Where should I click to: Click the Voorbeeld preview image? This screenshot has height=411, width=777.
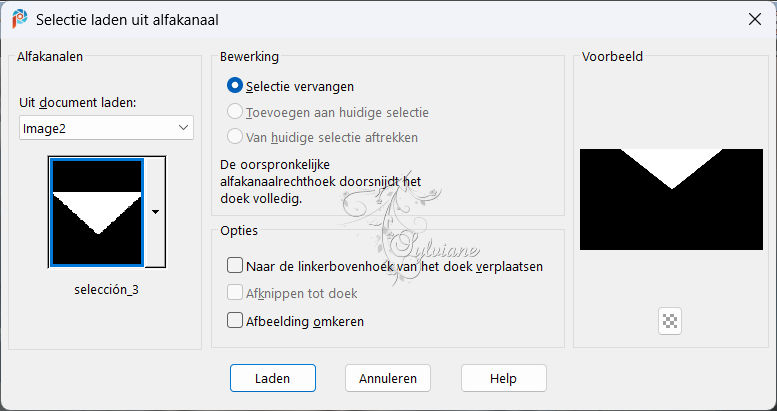pos(671,199)
